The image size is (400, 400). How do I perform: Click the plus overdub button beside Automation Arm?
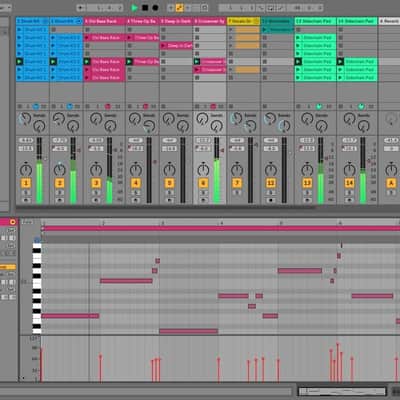171,8
